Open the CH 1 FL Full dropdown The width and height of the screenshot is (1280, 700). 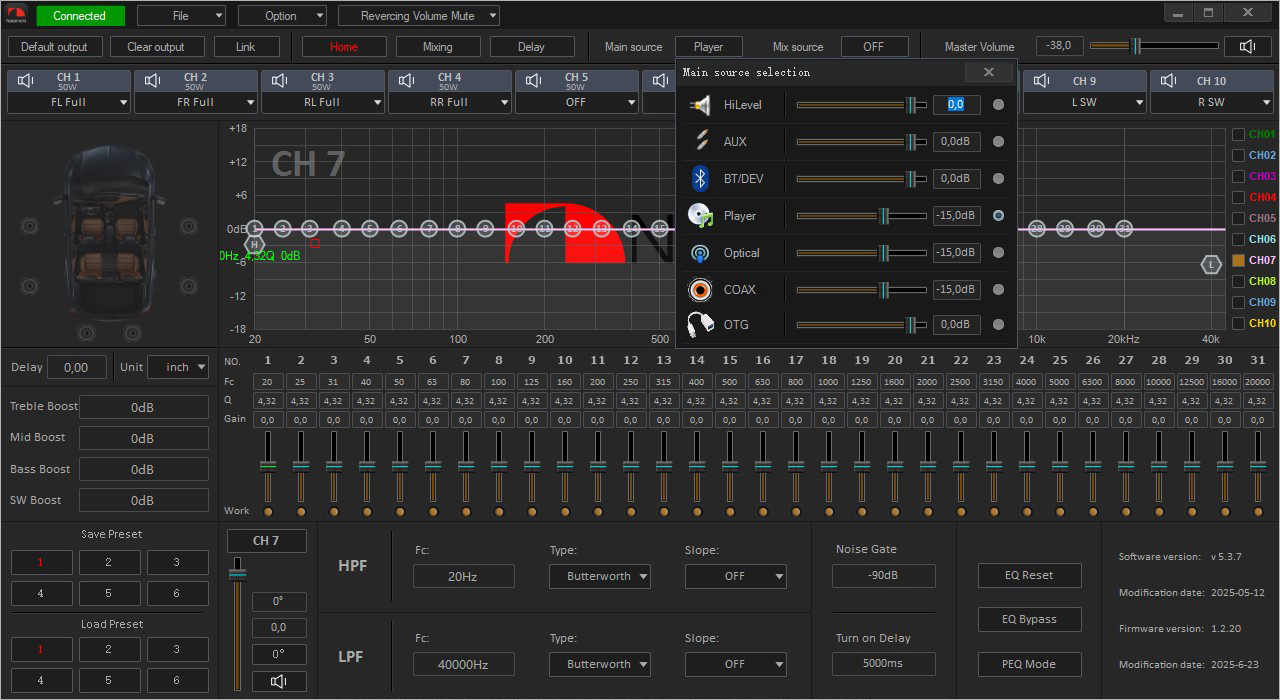tap(69, 102)
